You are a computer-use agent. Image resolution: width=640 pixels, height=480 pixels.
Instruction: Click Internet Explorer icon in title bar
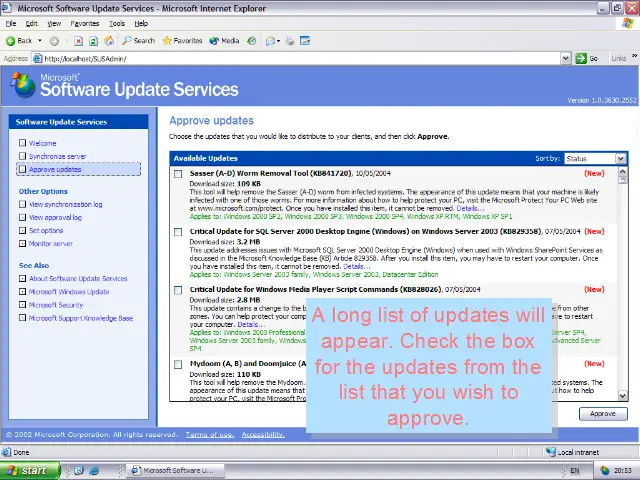[7, 8]
